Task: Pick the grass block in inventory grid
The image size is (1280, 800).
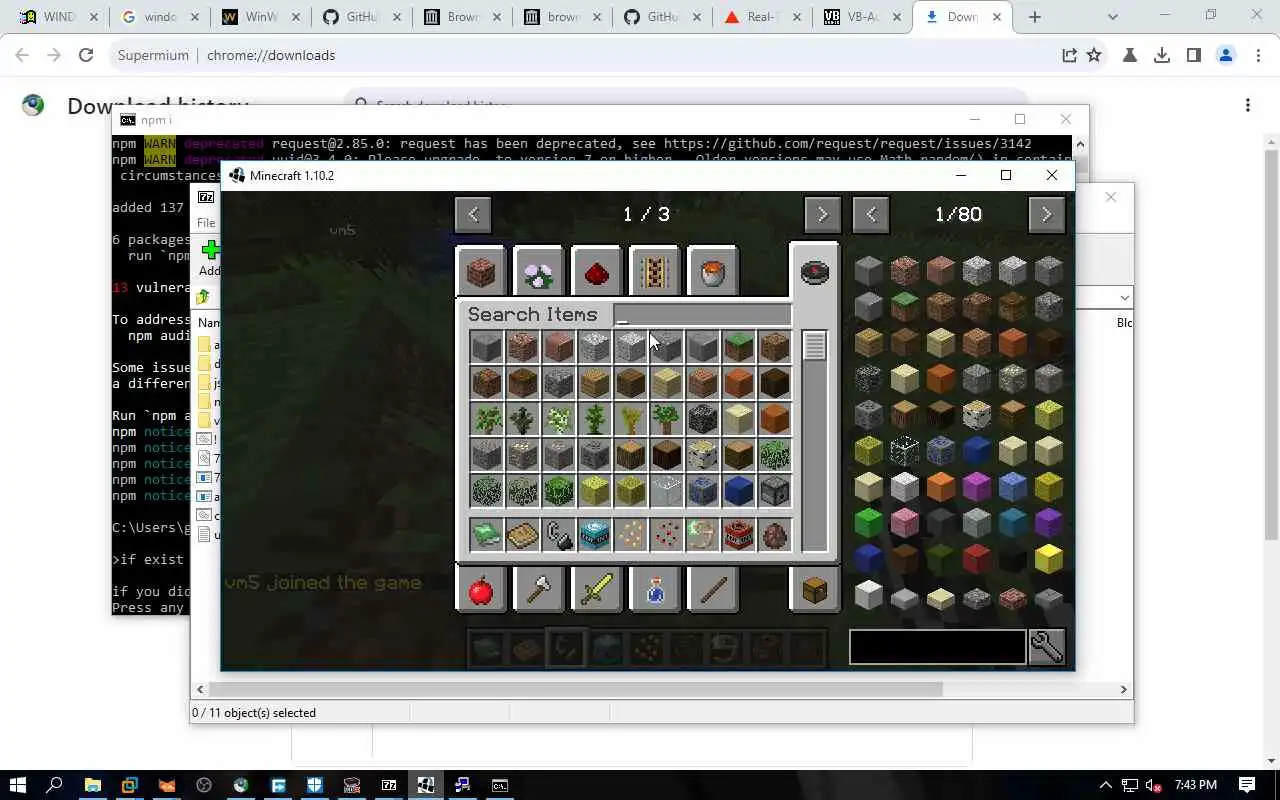Action: point(738,347)
